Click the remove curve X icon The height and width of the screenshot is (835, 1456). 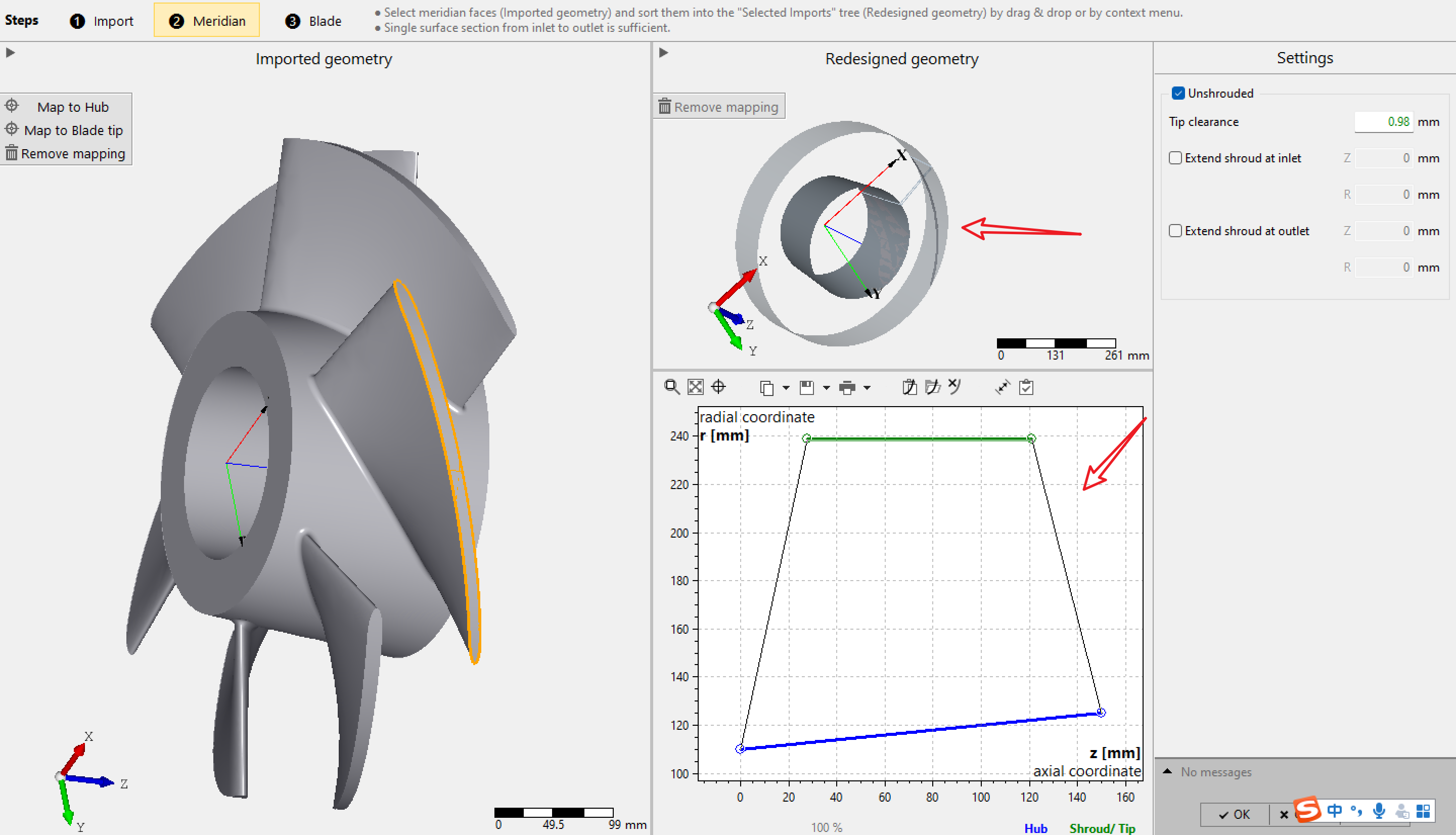954,386
